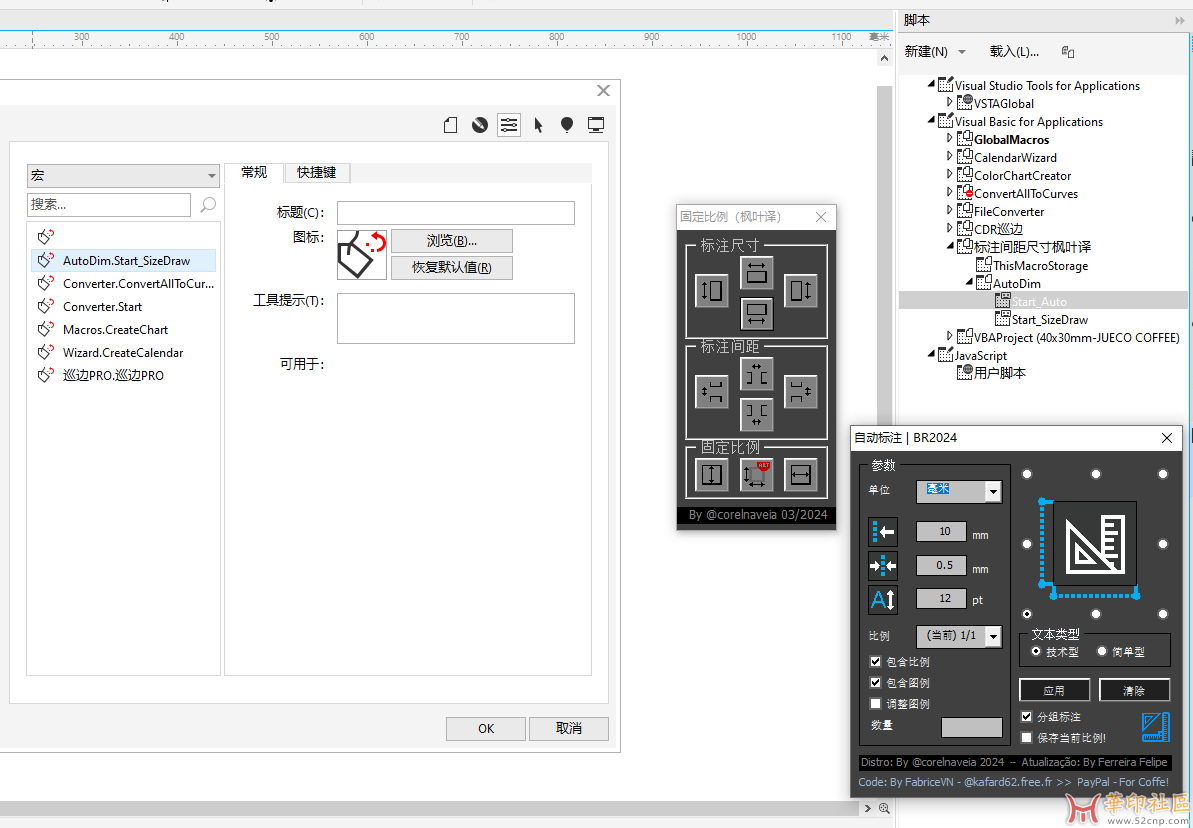Click the 标题(C) text input field
Screen dimensions: 1193x828
pos(455,213)
